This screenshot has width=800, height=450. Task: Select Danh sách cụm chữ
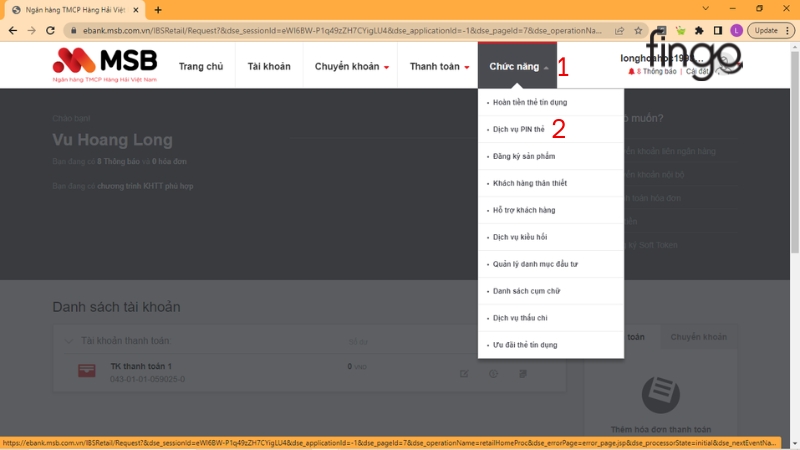(x=551, y=291)
